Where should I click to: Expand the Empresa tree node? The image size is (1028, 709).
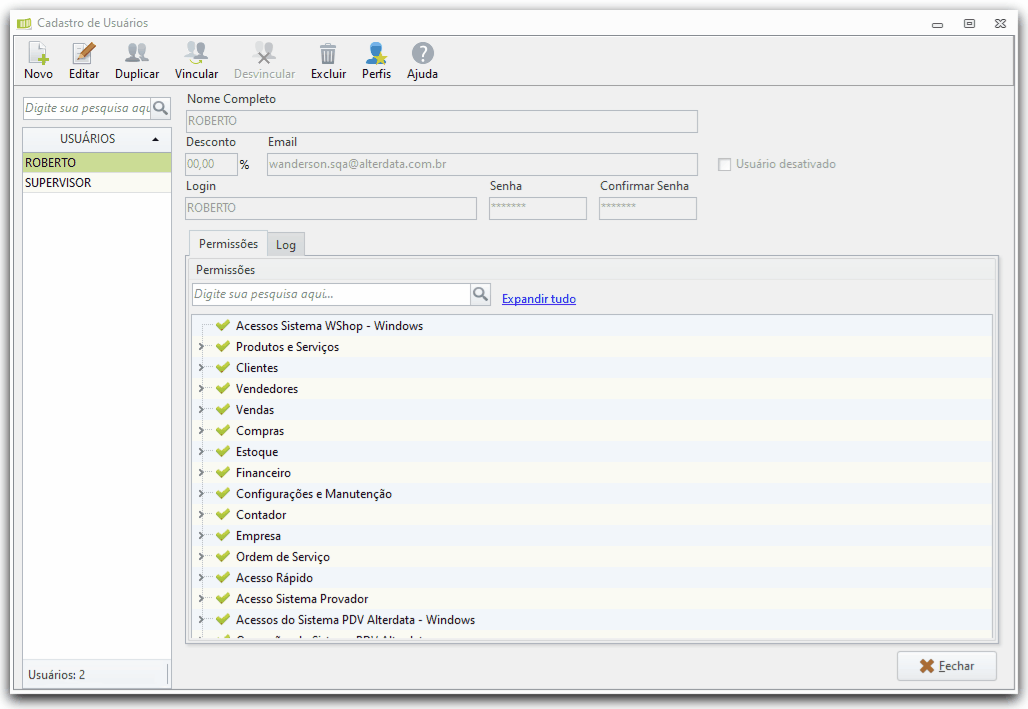pos(201,535)
